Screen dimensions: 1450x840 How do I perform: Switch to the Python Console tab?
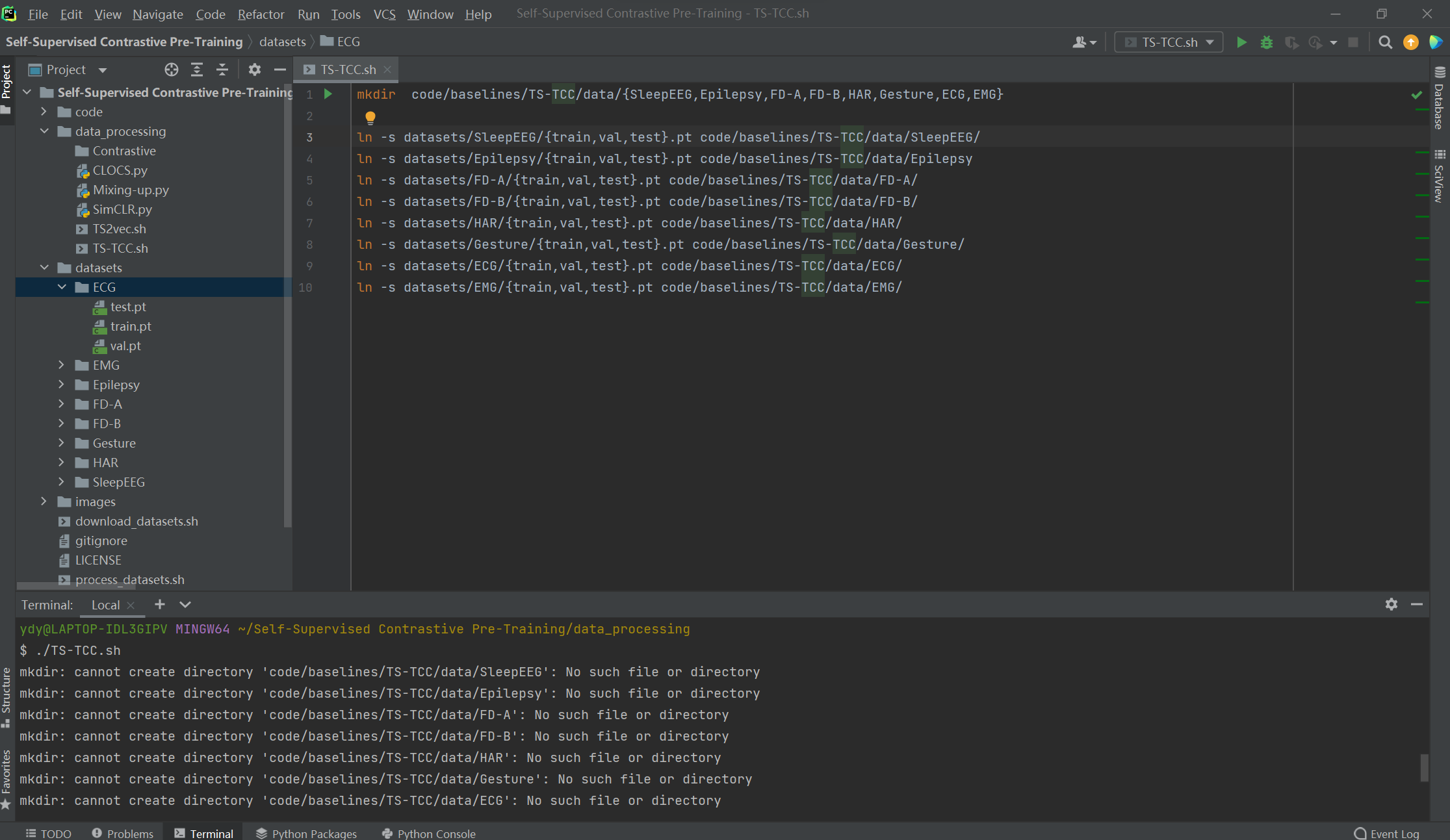[429, 834]
